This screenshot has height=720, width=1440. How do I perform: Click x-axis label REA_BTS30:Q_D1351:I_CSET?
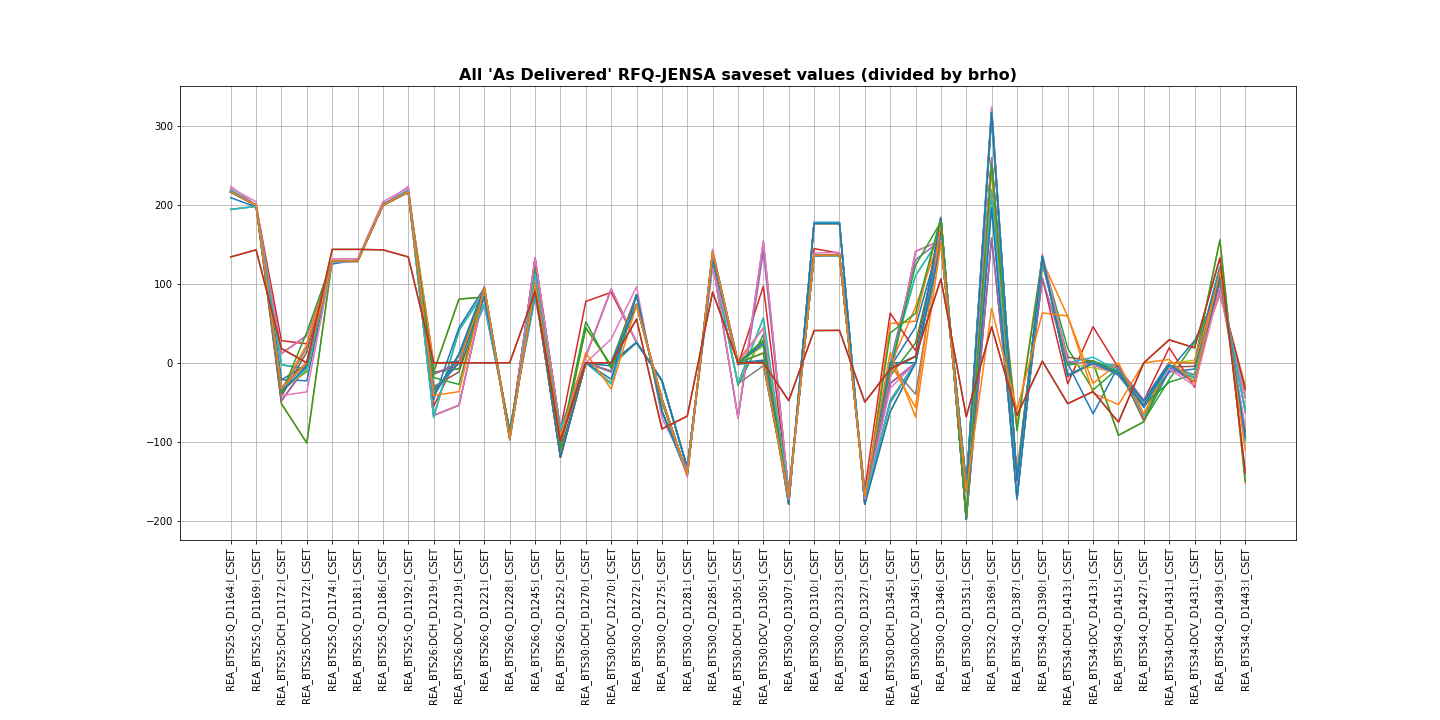[x=966, y=620]
